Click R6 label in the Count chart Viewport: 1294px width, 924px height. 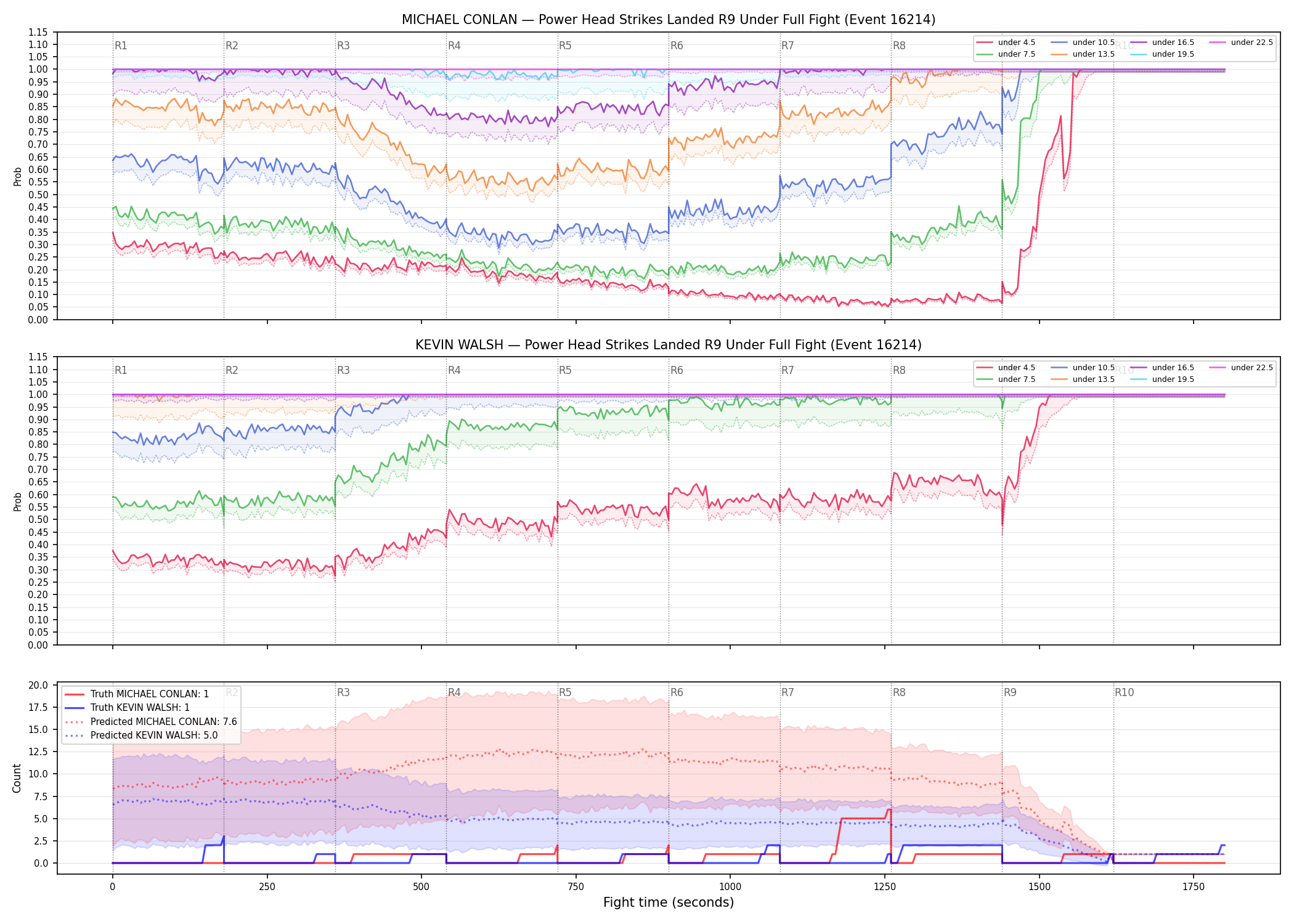point(677,692)
